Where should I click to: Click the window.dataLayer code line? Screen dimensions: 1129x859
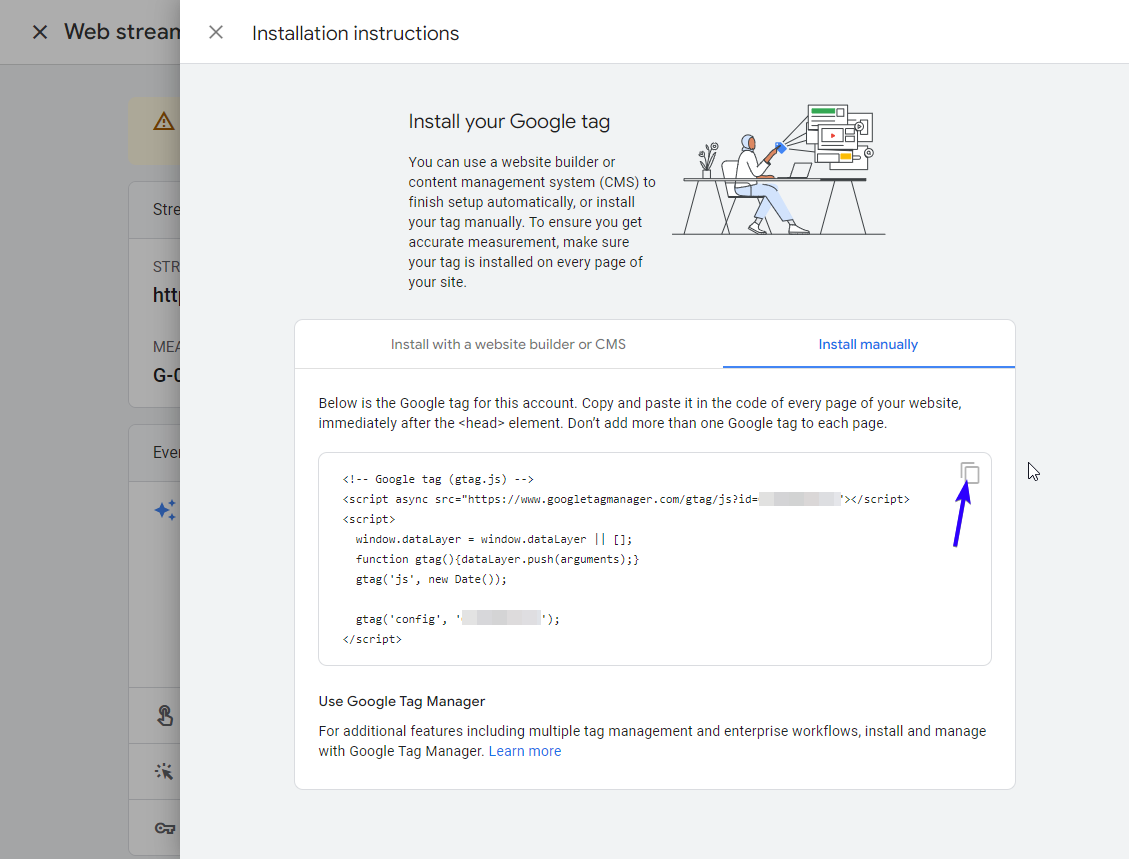point(493,539)
